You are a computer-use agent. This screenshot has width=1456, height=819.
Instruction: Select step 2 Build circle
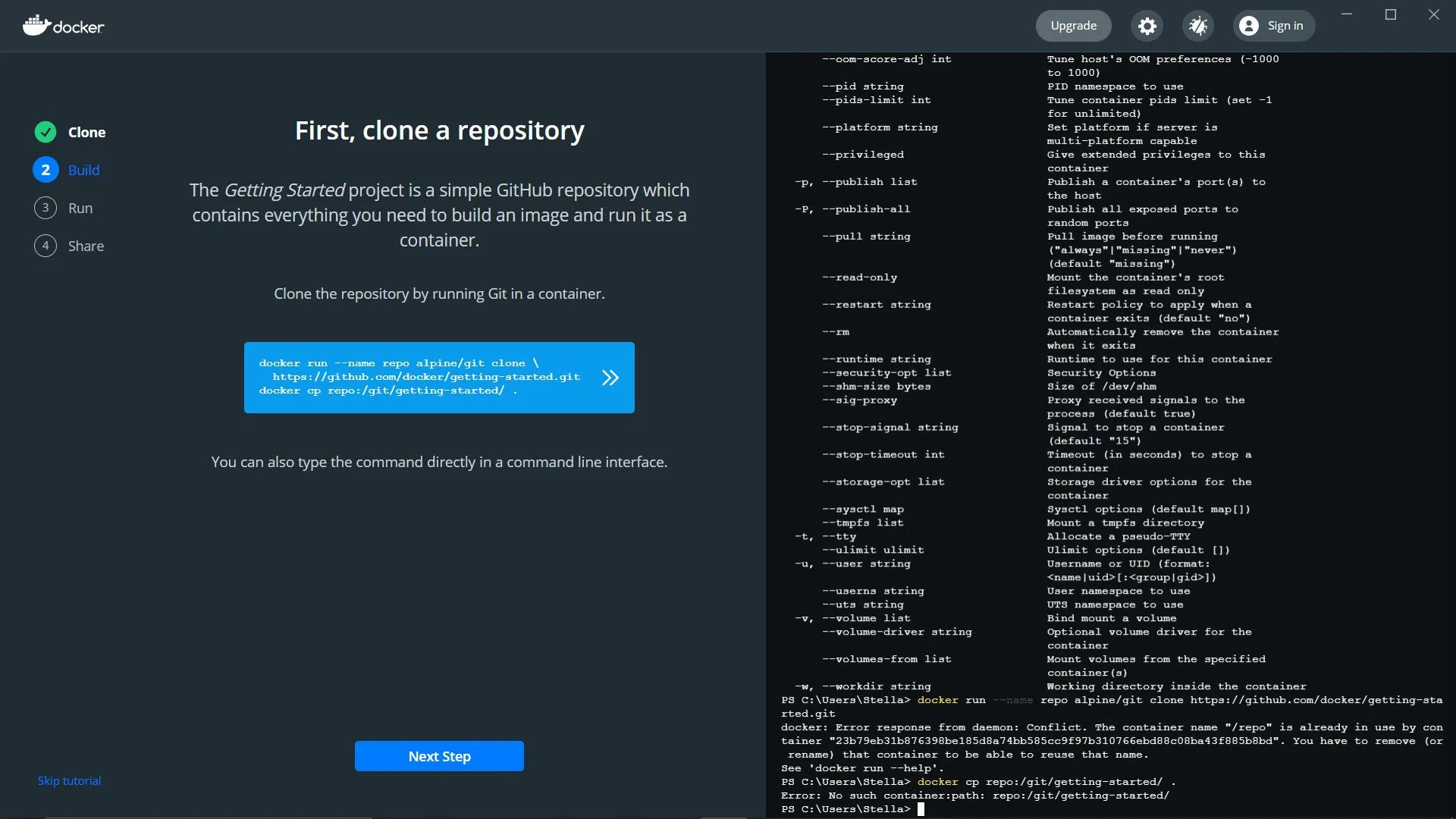(45, 170)
